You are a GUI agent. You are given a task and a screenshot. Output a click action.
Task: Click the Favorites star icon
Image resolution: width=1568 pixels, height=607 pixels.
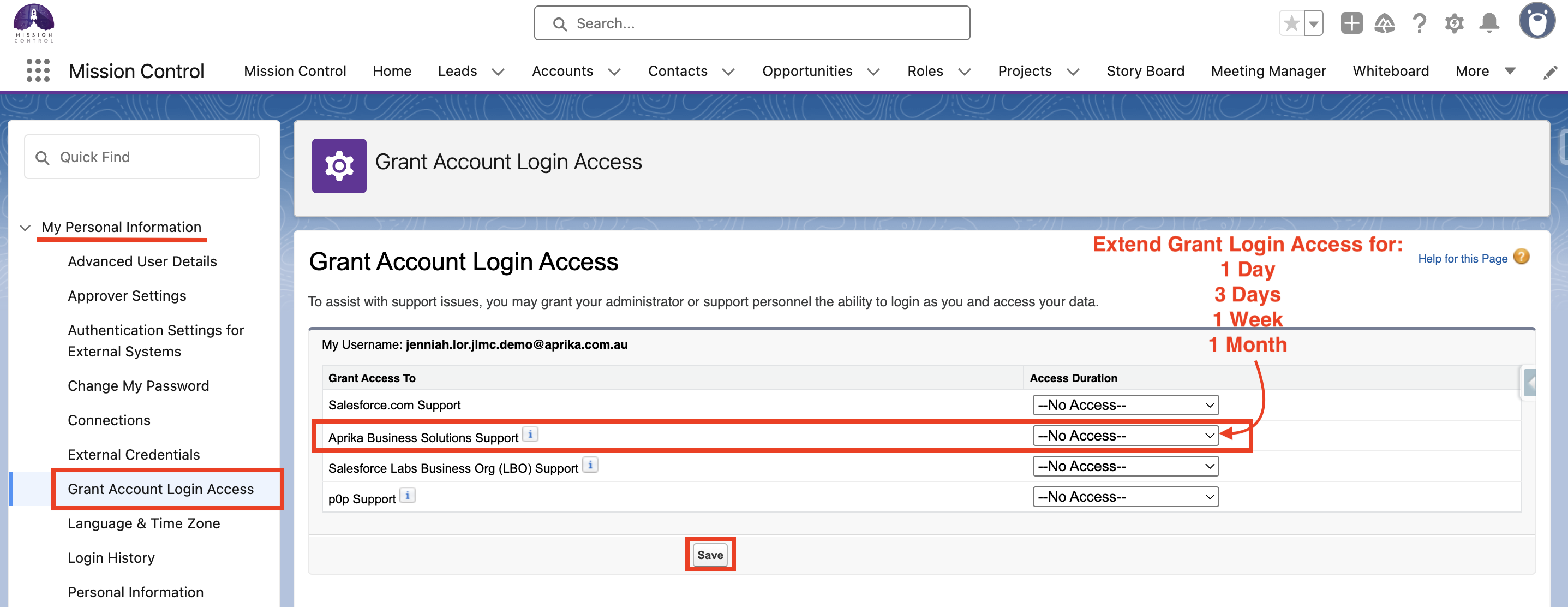[x=1291, y=23]
